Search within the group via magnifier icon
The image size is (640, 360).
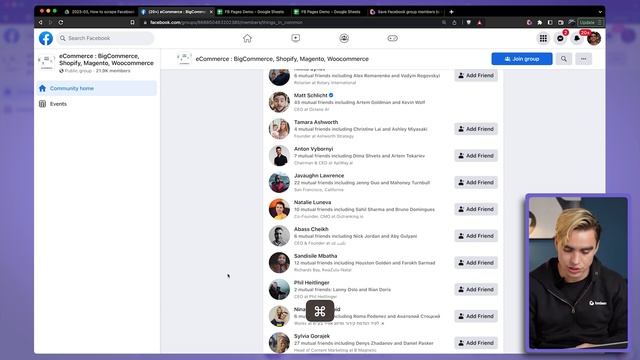[564, 59]
